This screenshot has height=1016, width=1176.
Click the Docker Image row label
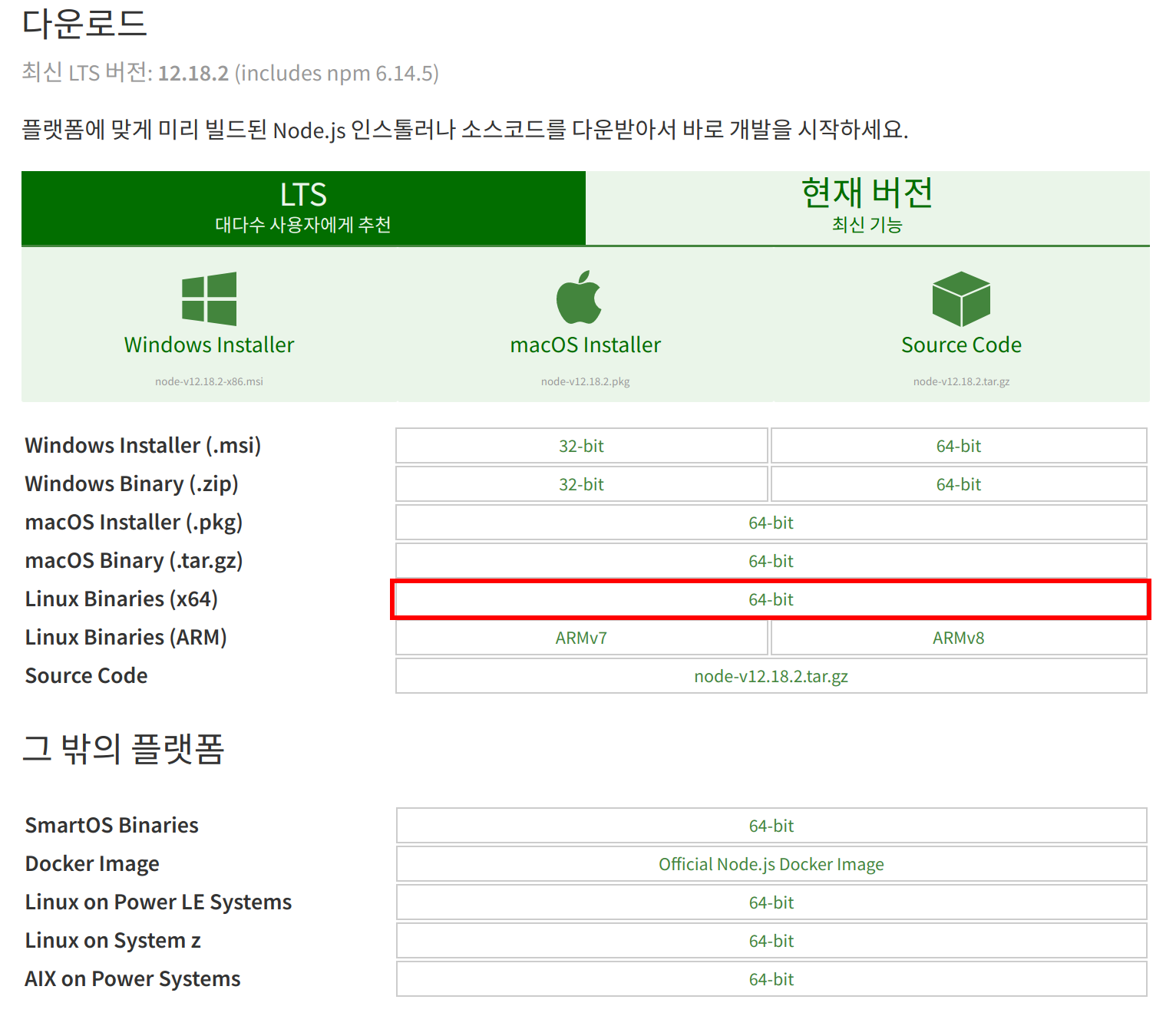click(x=92, y=864)
